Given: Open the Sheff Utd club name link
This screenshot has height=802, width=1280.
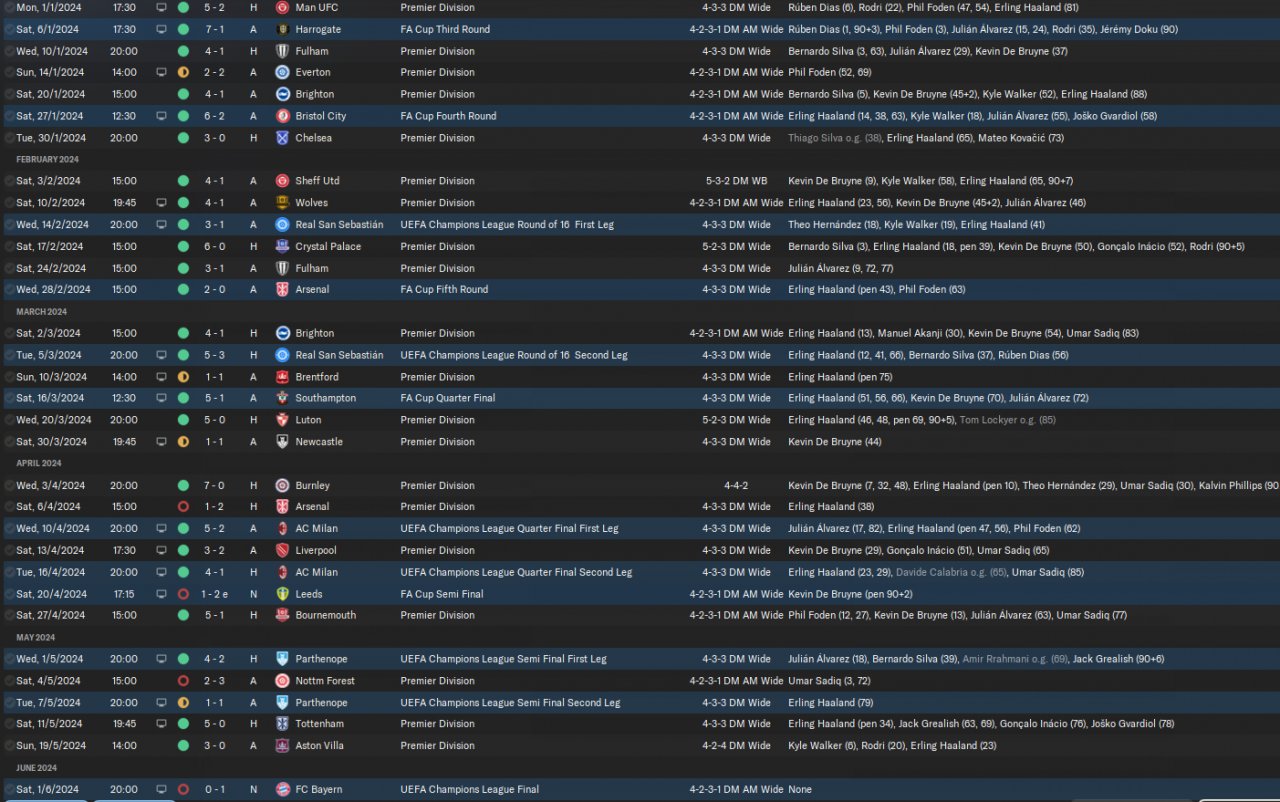Looking at the screenshot, I should pos(318,181).
